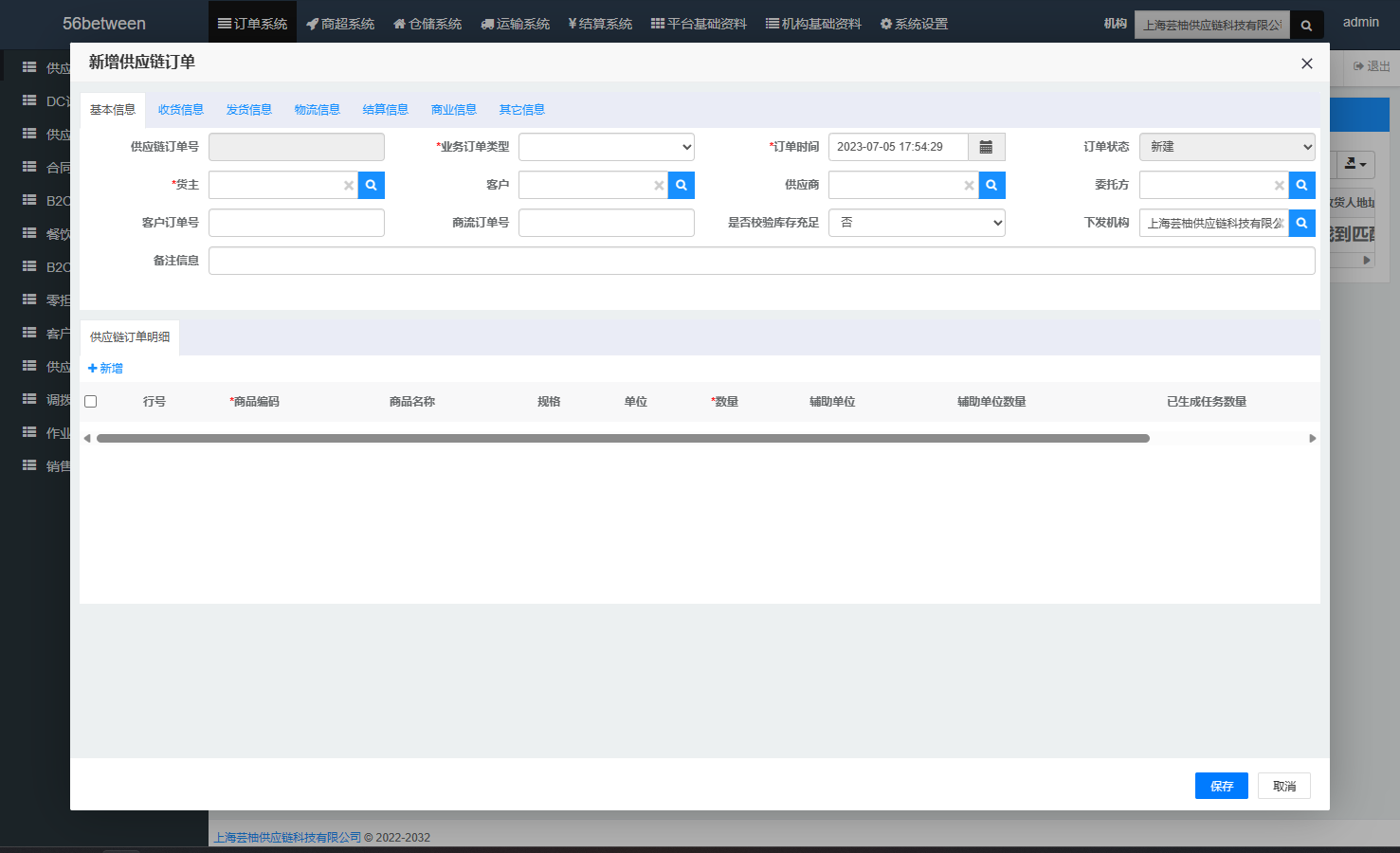Click the sidebar list icon beside 销售
The height and width of the screenshot is (853, 1400).
(29, 465)
